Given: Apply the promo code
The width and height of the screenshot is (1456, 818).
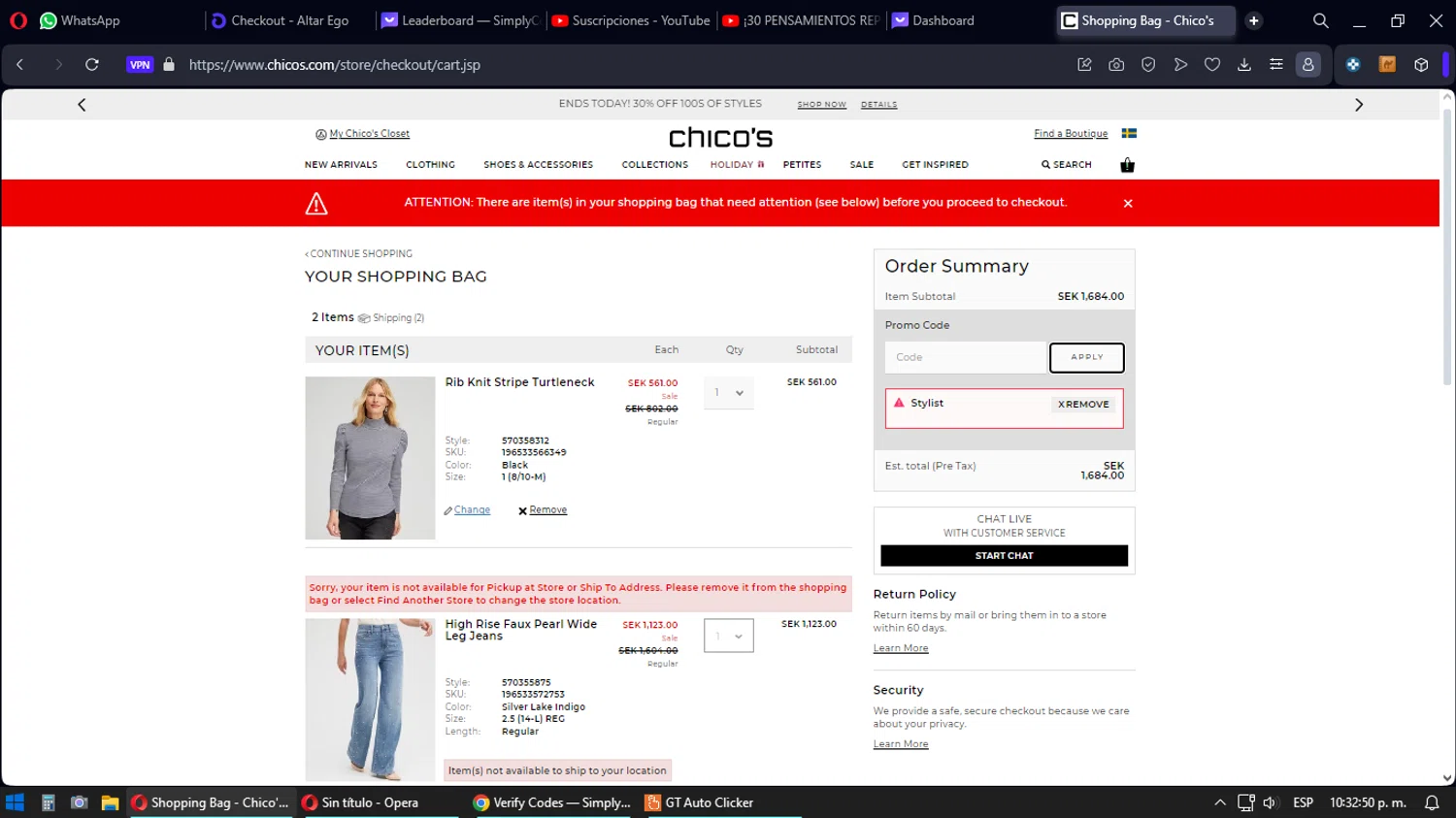Looking at the screenshot, I should coord(1087,357).
